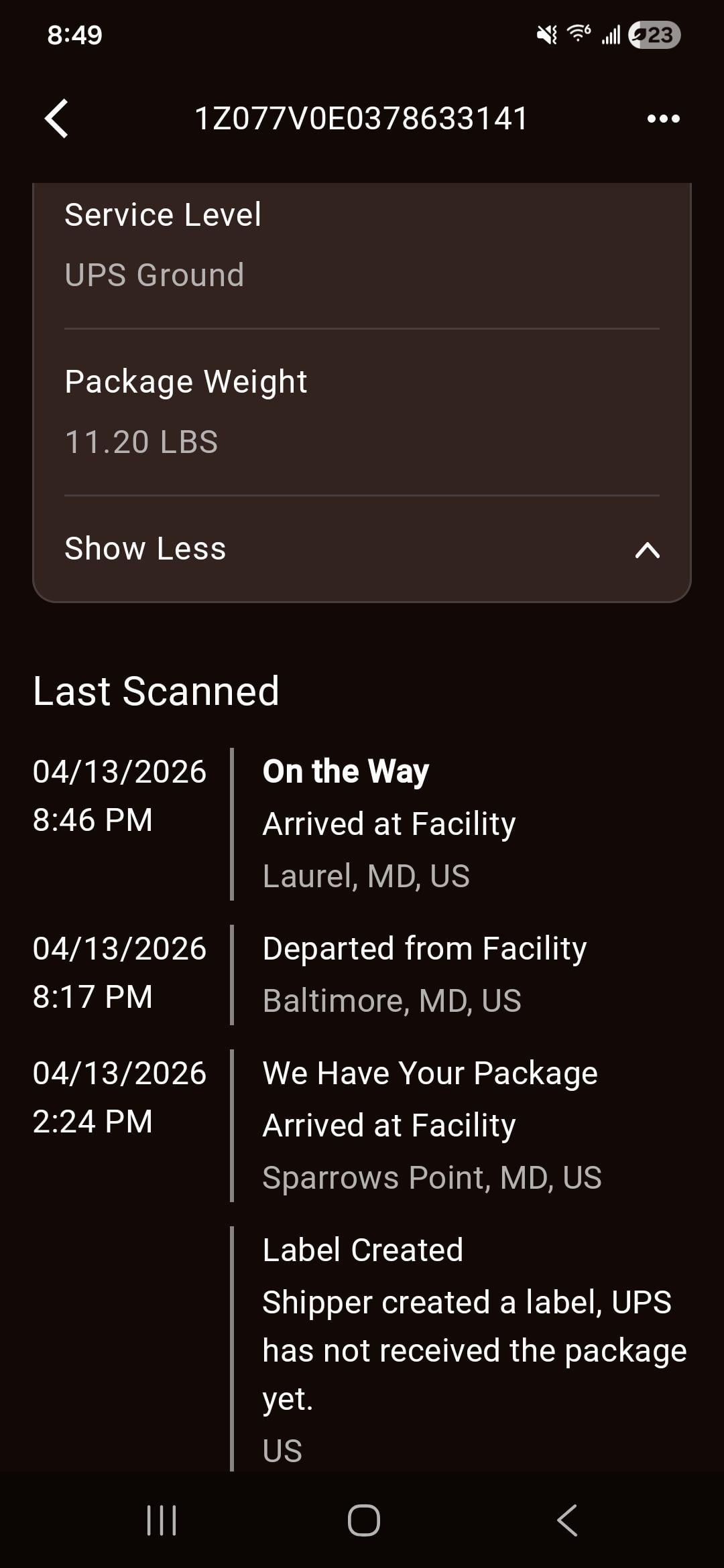Collapse details with the up chevron
This screenshot has width=724, height=1568.
click(647, 550)
